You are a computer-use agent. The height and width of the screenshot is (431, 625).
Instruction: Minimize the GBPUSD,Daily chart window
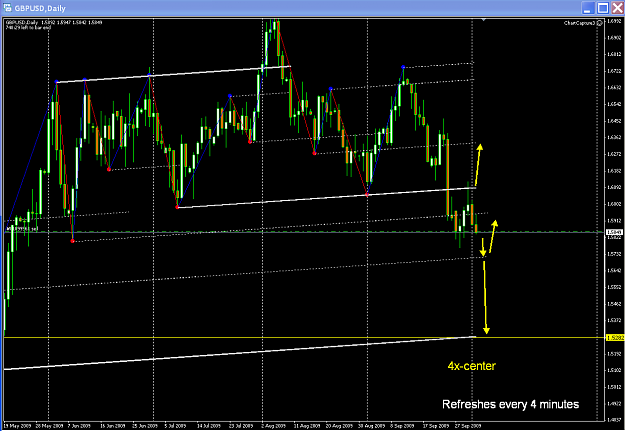click(587, 8)
